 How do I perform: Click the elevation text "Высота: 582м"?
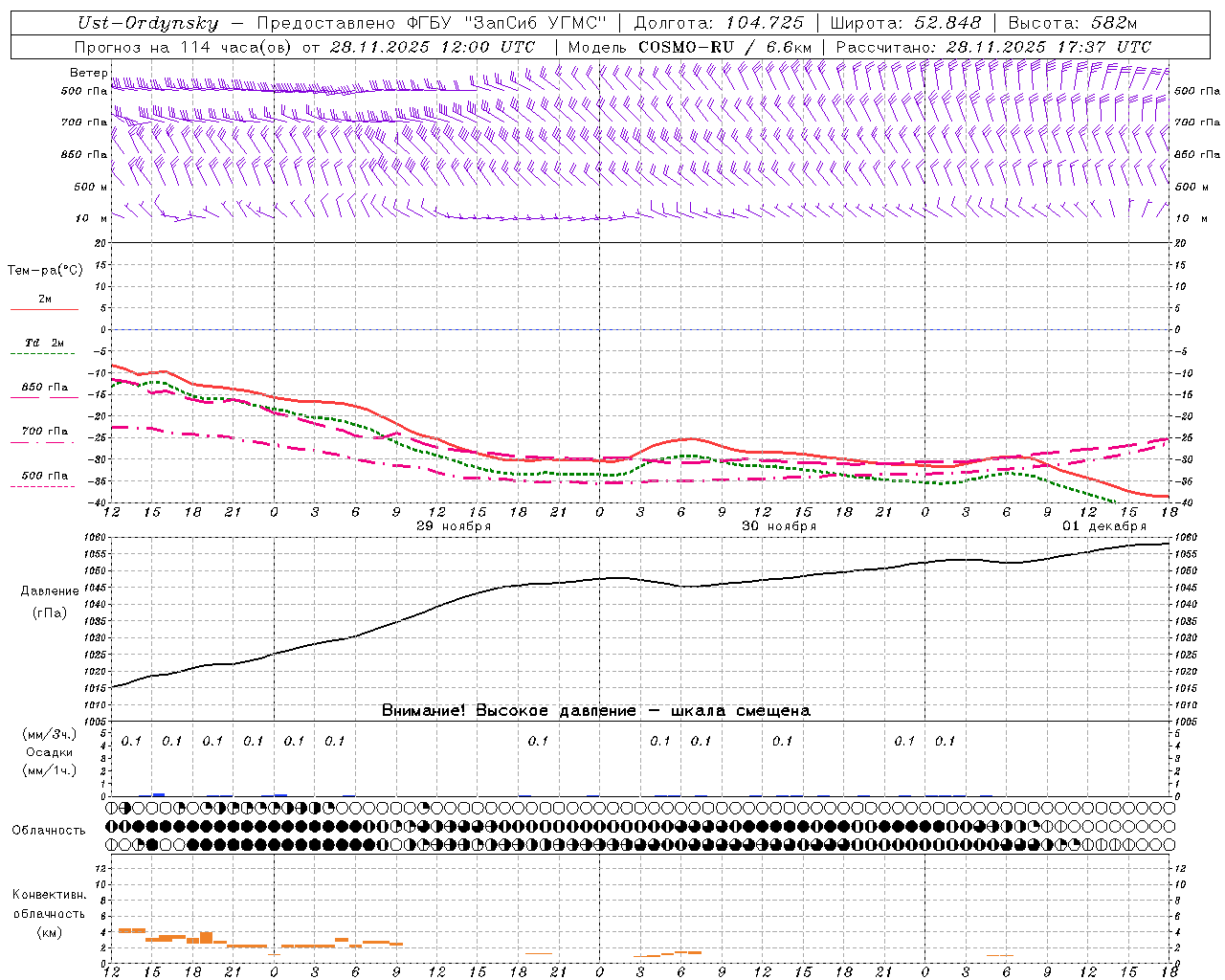(1072, 23)
